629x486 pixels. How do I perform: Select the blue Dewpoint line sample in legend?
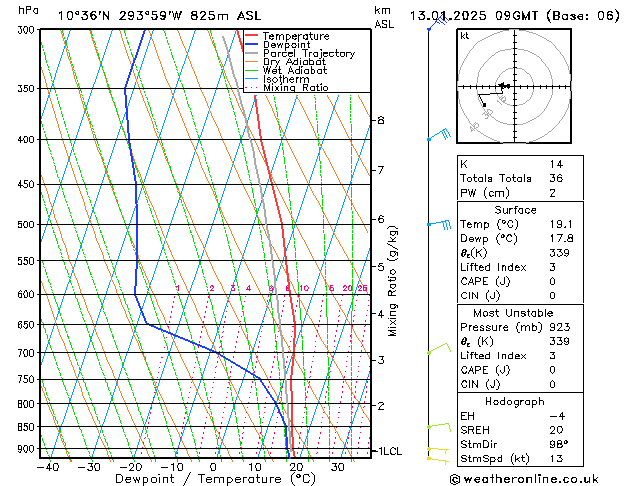(252, 45)
